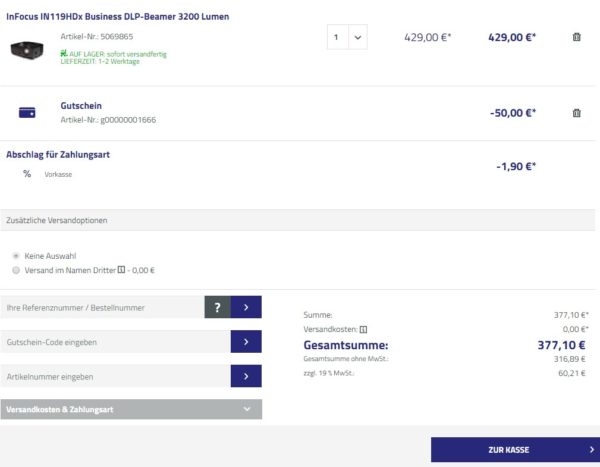600x467 pixels.
Task: Select Versand im Namen Dritter option
Action: (15, 270)
